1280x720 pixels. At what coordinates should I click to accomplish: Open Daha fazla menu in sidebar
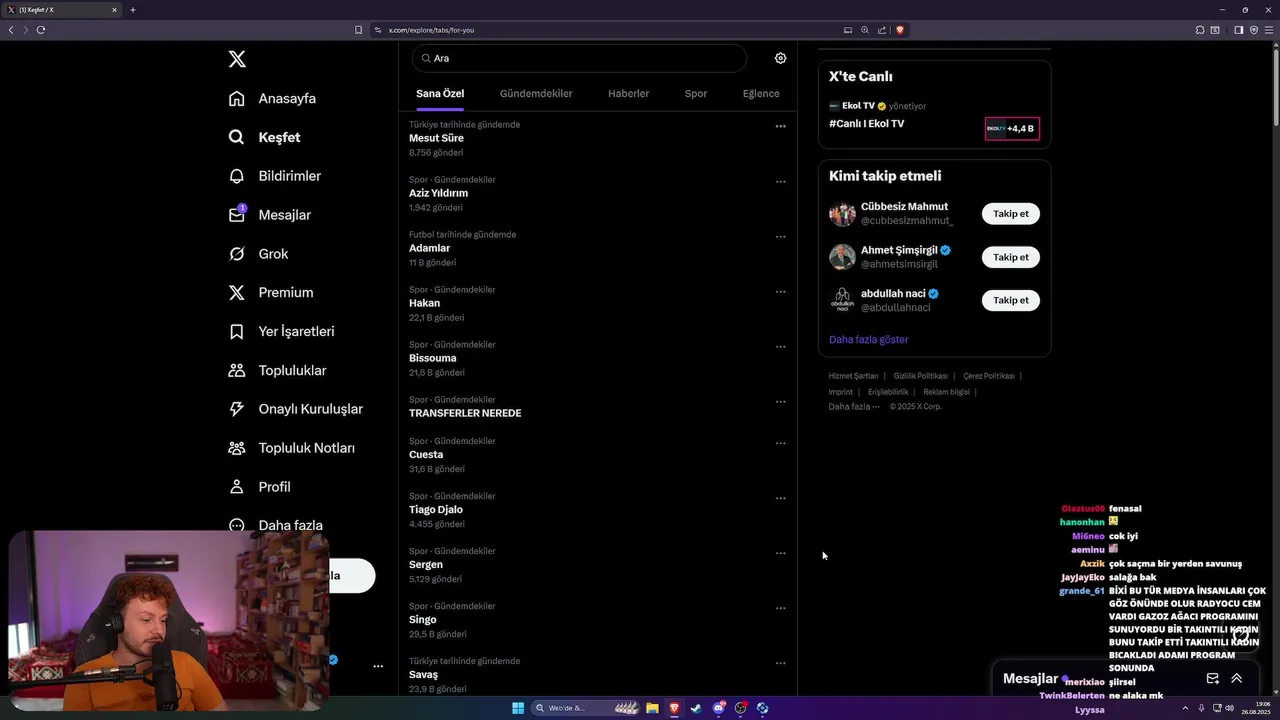click(x=275, y=525)
